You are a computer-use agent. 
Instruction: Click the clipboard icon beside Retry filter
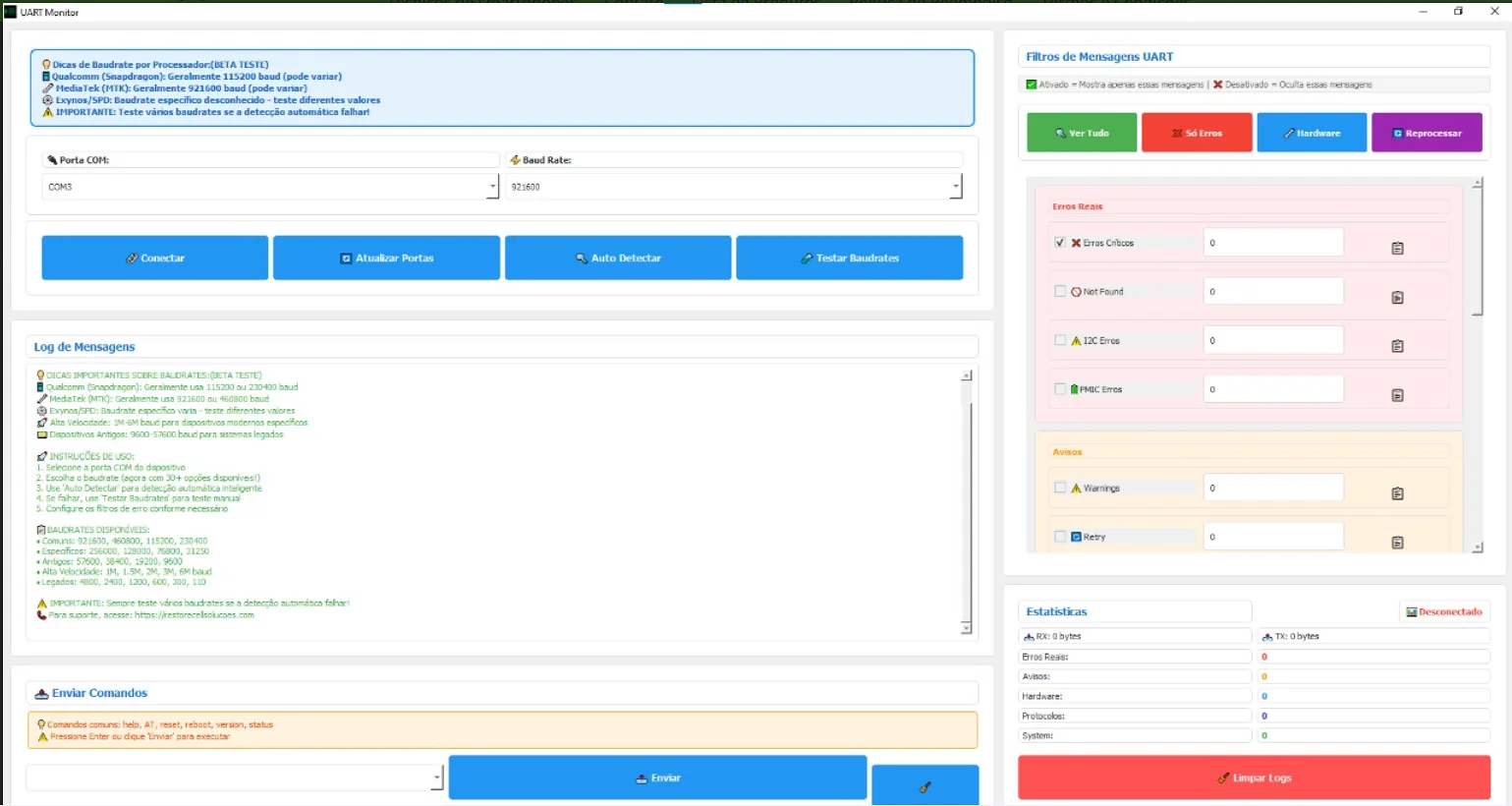point(1397,543)
